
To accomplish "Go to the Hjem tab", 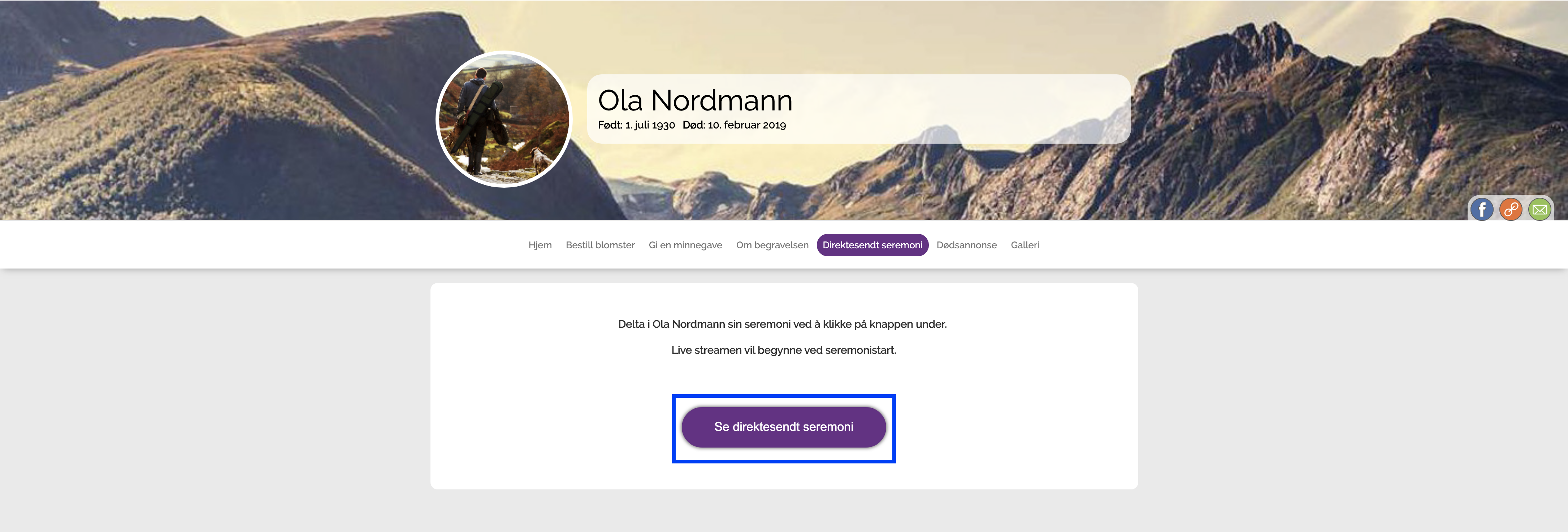I will pos(540,245).
